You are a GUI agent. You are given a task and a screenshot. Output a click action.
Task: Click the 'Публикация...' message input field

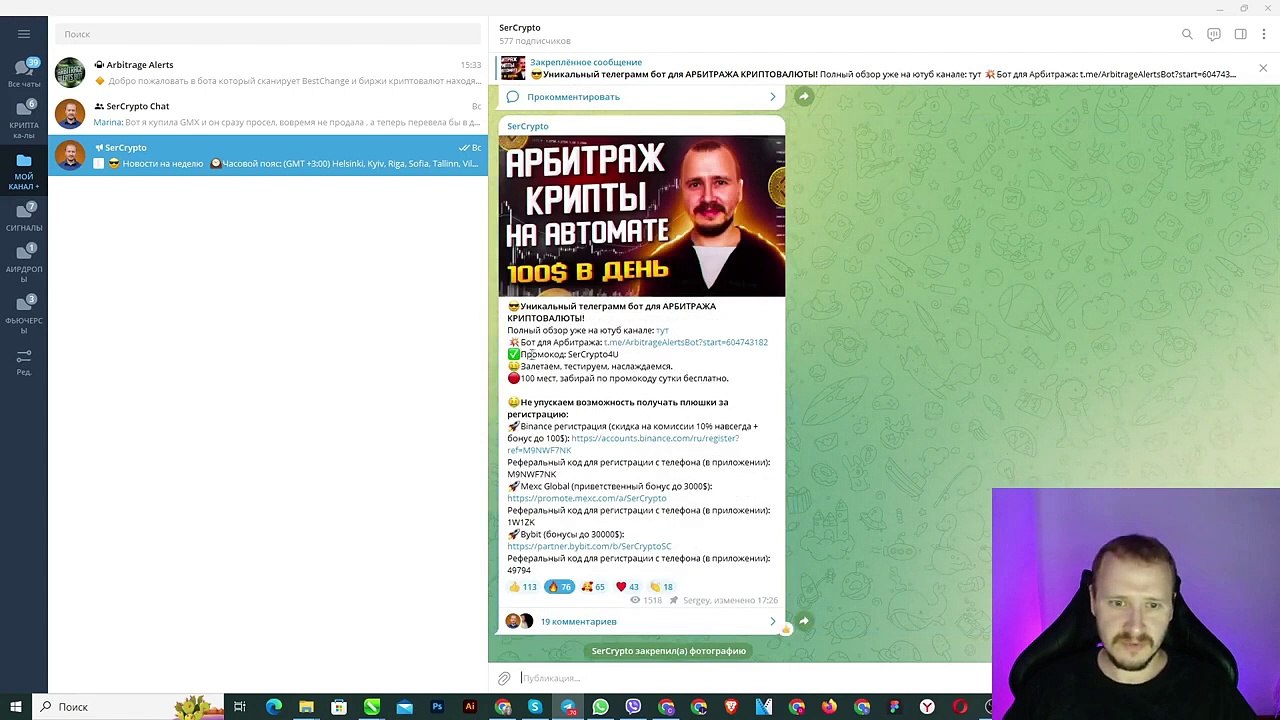point(754,678)
